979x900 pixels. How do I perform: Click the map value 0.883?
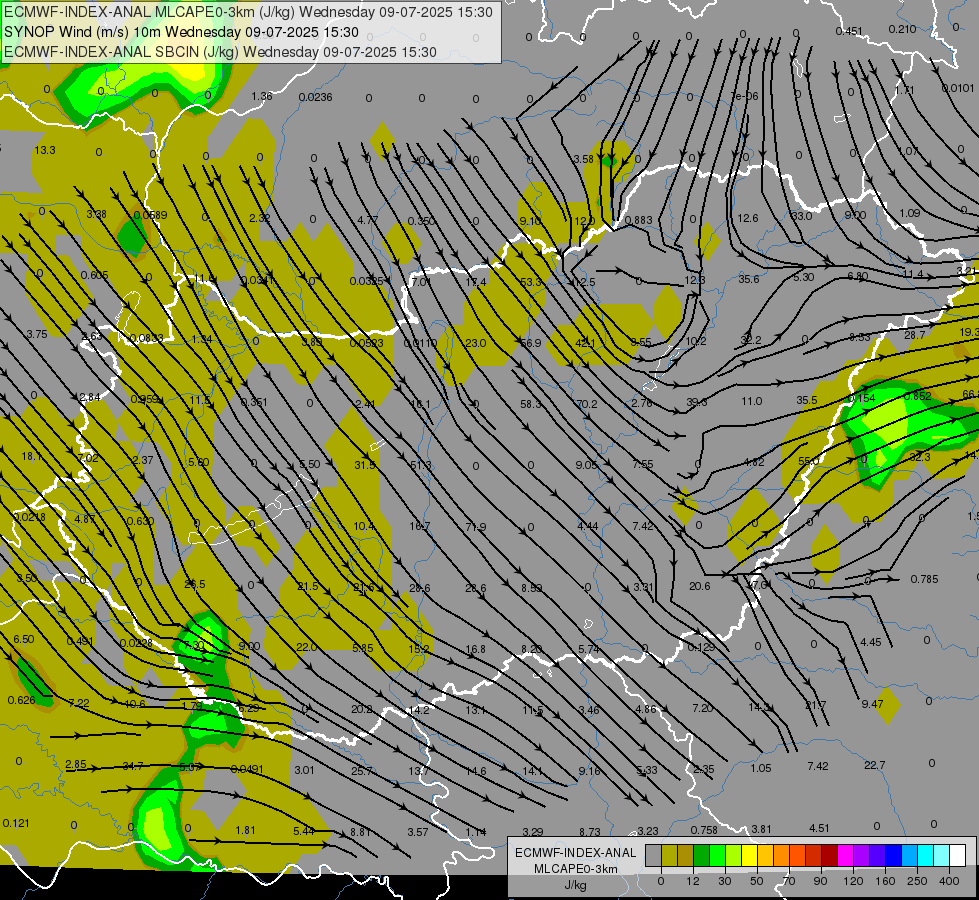(639, 220)
